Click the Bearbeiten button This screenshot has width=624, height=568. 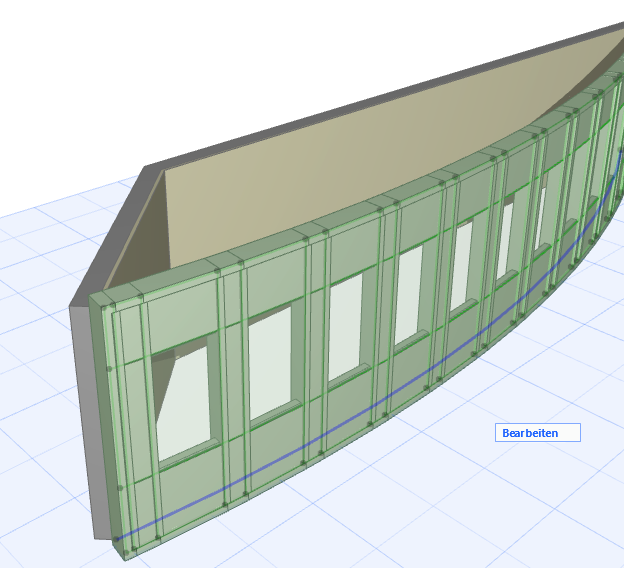coord(538,433)
